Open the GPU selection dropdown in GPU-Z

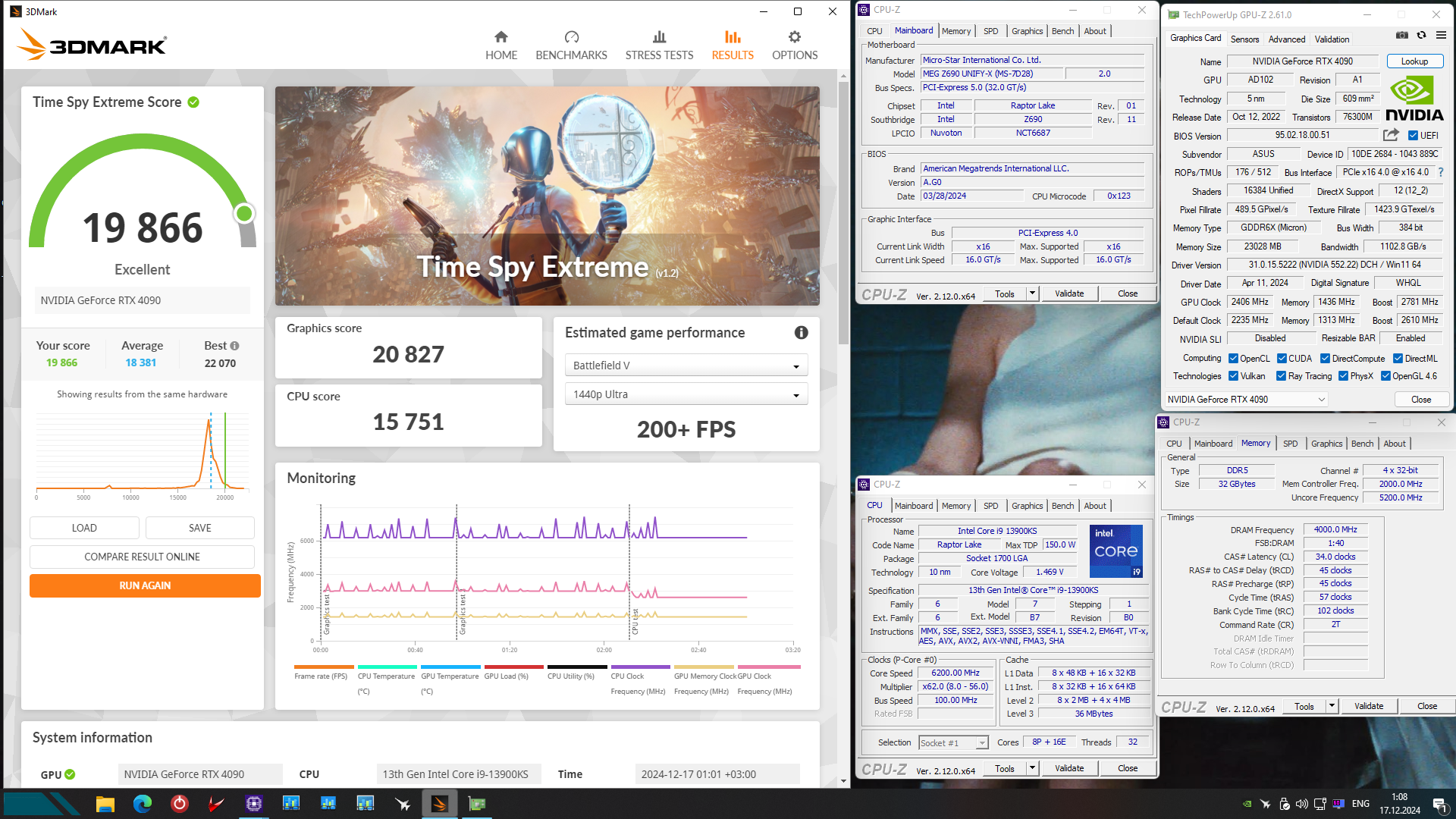(1246, 400)
